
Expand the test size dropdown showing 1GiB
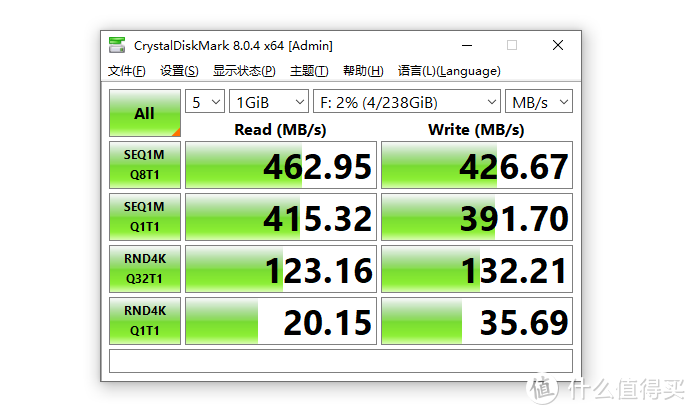[269, 102]
